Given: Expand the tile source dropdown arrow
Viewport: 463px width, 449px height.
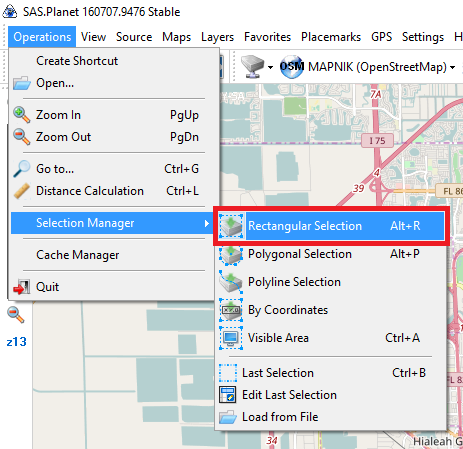Looking at the screenshot, I should coord(270,67).
